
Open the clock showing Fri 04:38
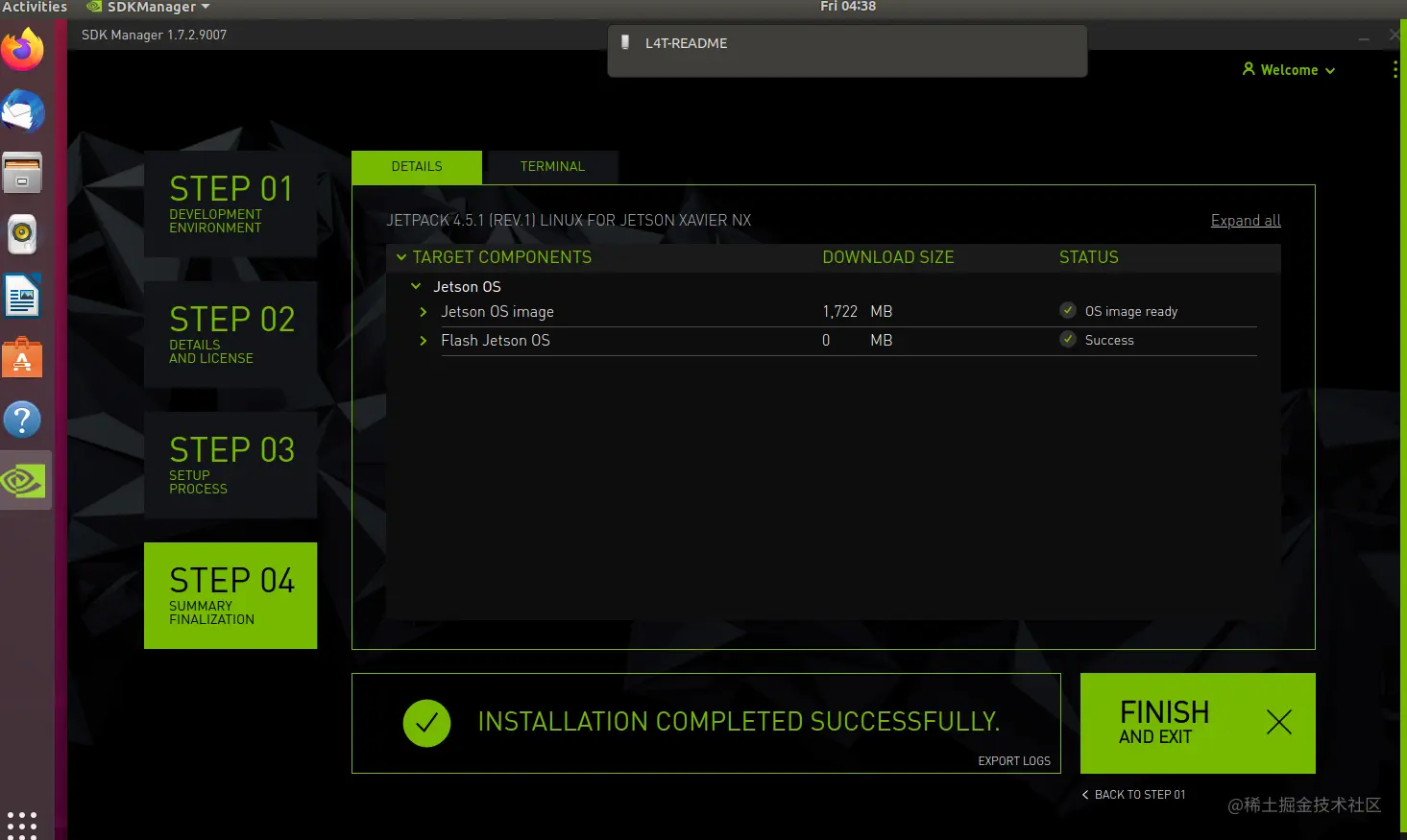tap(847, 7)
